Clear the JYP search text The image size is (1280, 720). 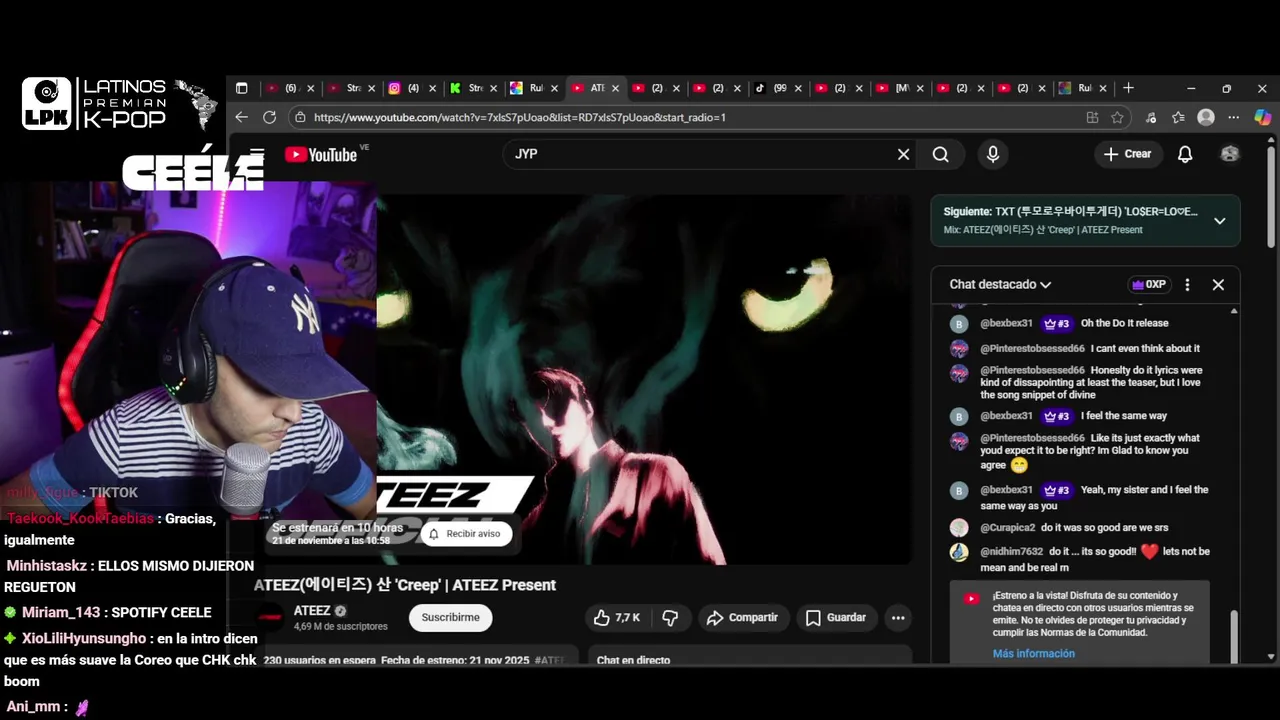coord(903,154)
